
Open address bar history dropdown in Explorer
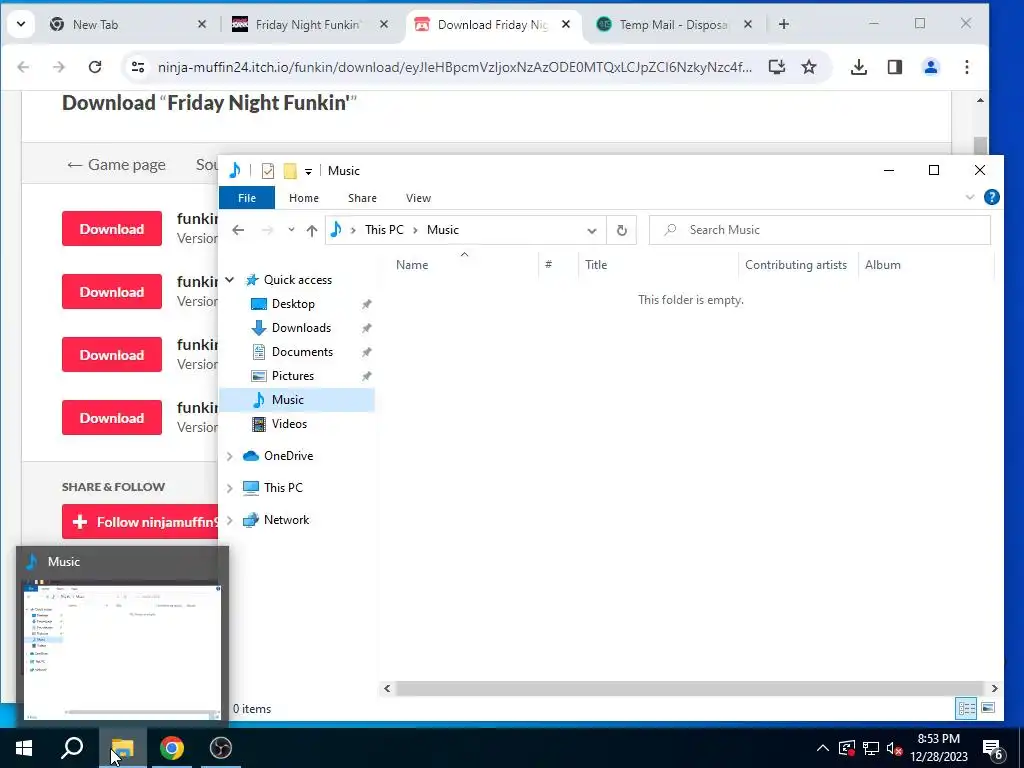(x=592, y=231)
